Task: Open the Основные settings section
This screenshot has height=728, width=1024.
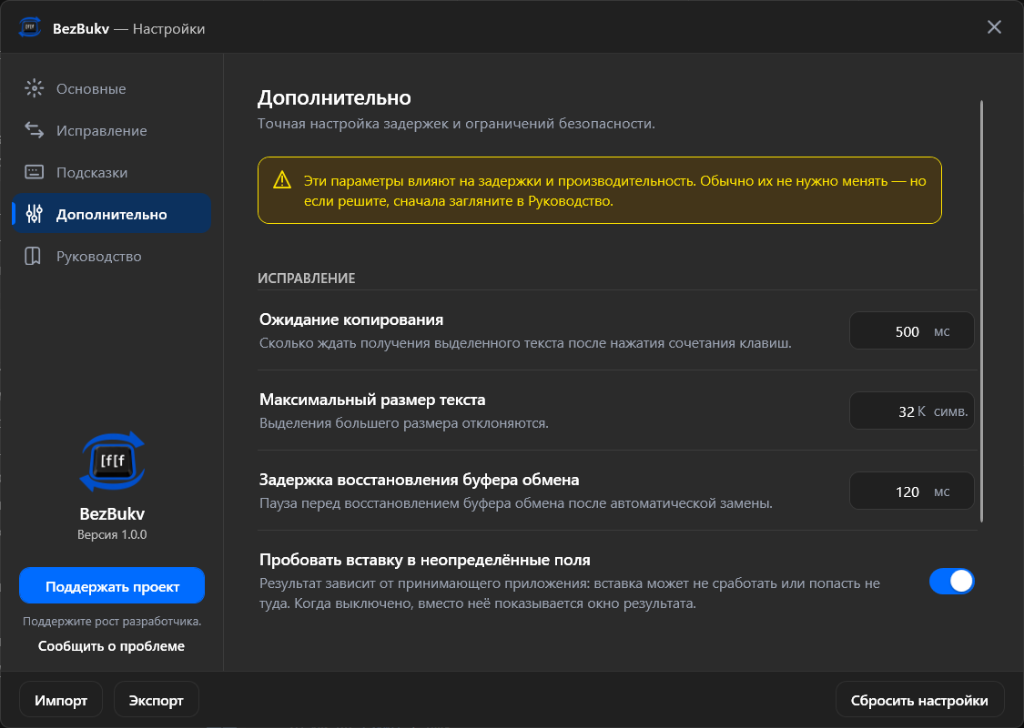Action: [x=112, y=88]
